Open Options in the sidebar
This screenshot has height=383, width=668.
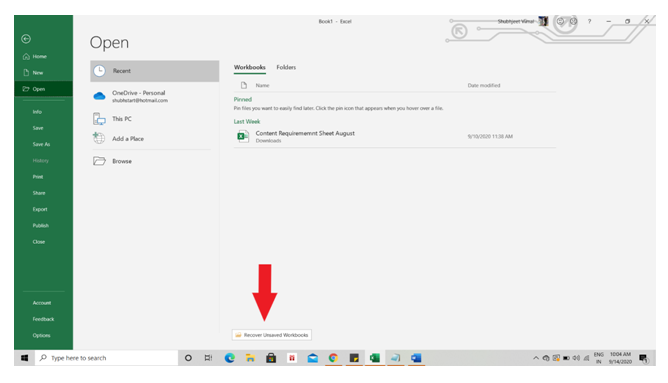41,336
